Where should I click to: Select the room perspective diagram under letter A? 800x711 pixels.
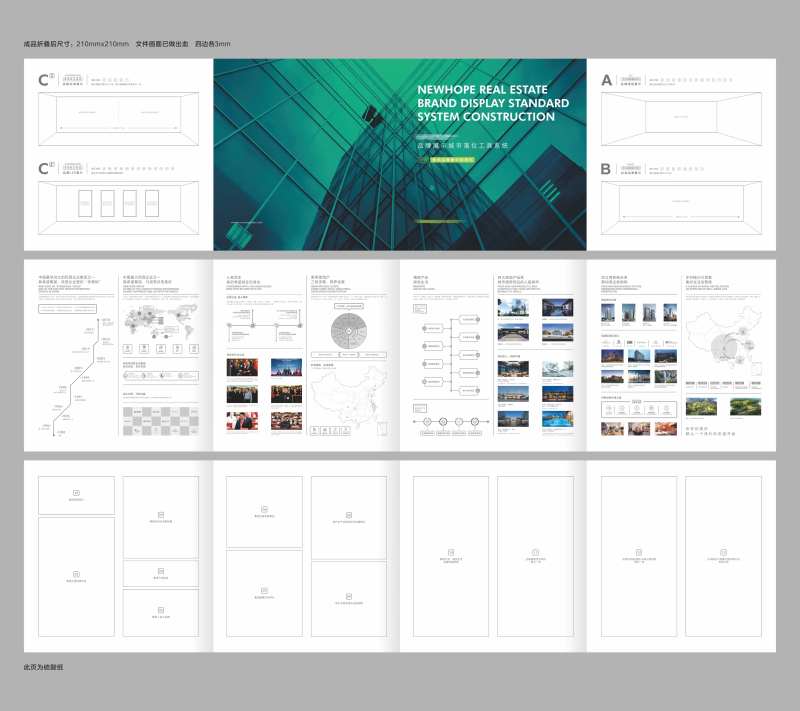681,119
